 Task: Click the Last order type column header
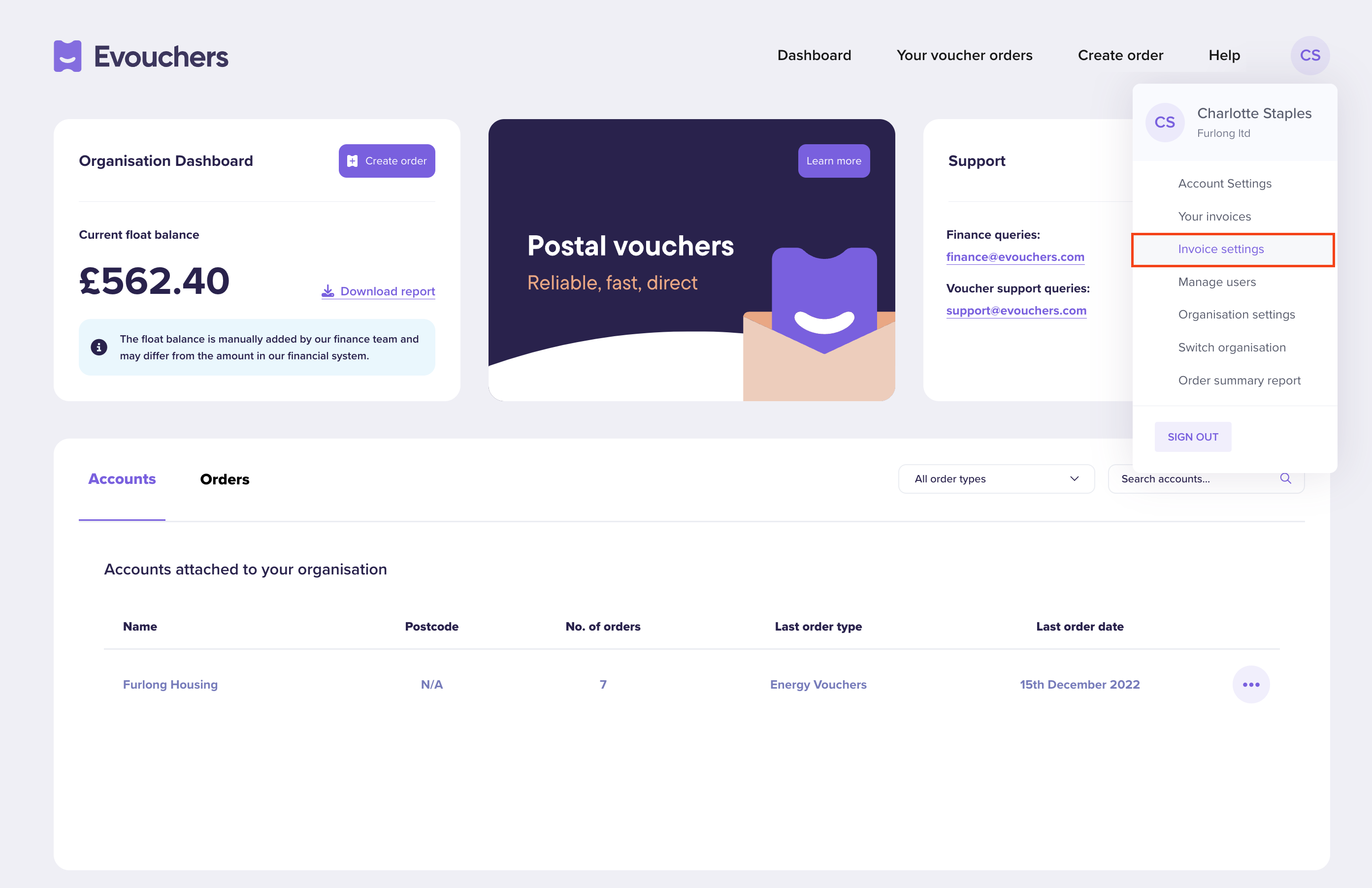pos(818,627)
